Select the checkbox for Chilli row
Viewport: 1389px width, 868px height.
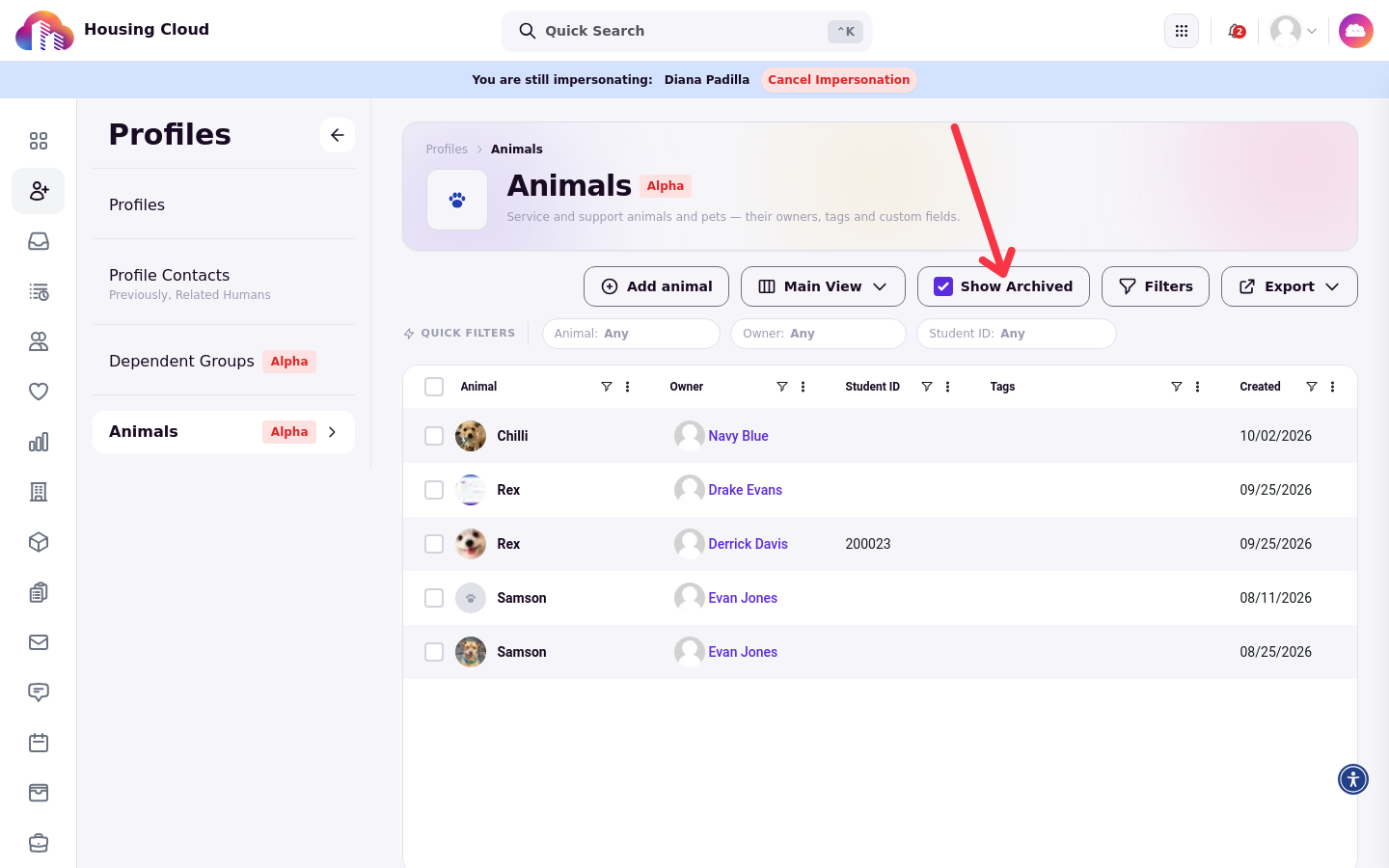click(434, 436)
